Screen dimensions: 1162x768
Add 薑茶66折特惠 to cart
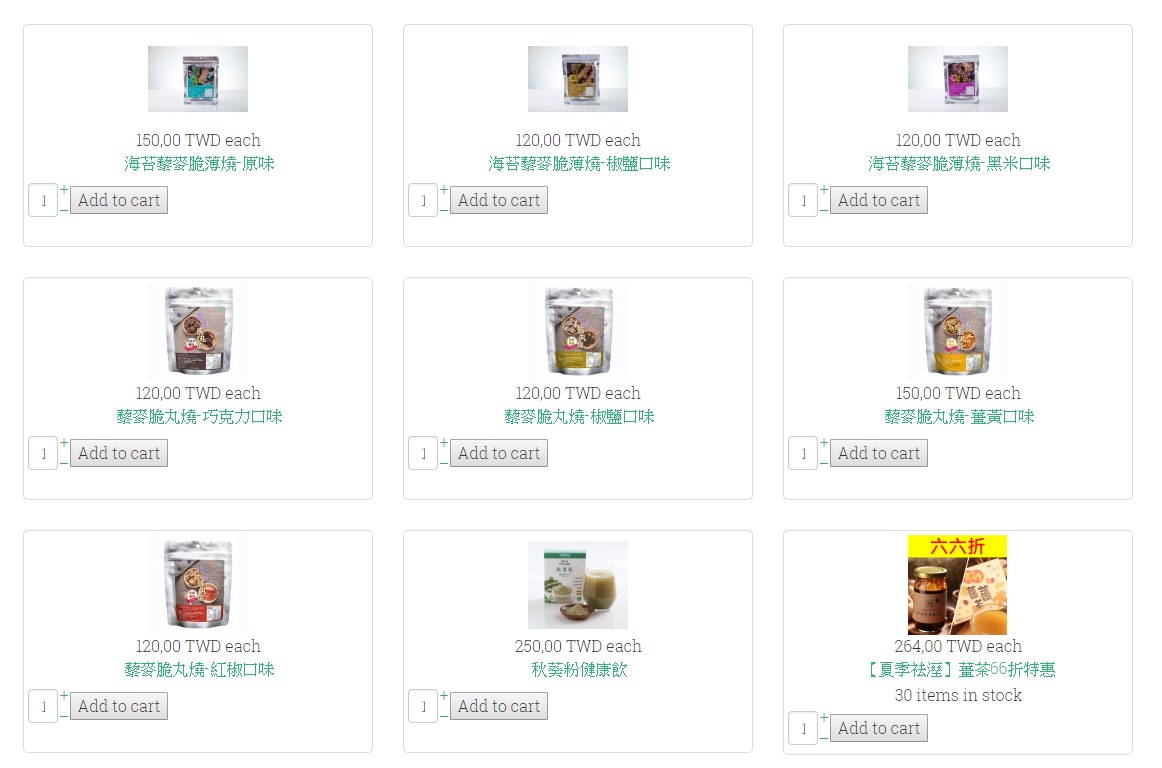point(879,728)
